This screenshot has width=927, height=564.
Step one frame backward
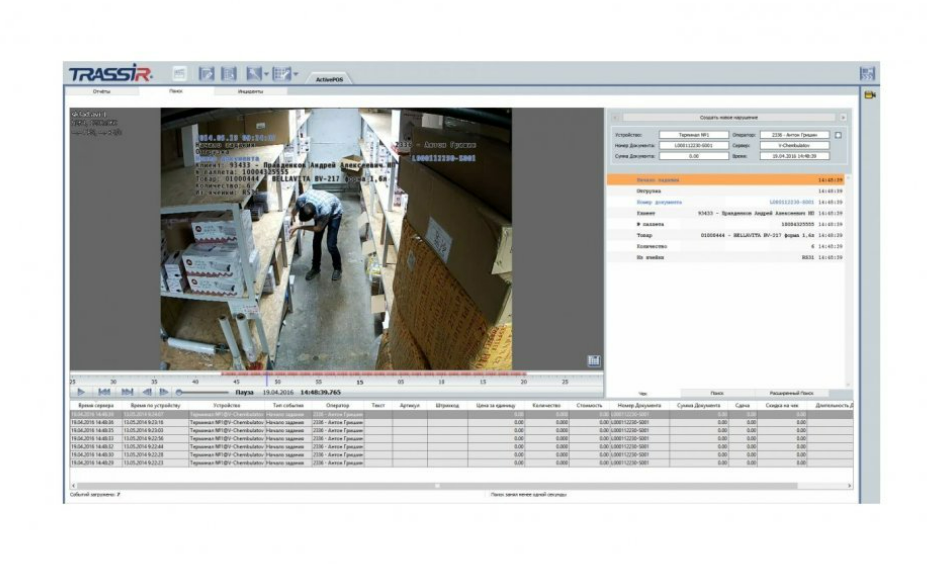[147, 392]
